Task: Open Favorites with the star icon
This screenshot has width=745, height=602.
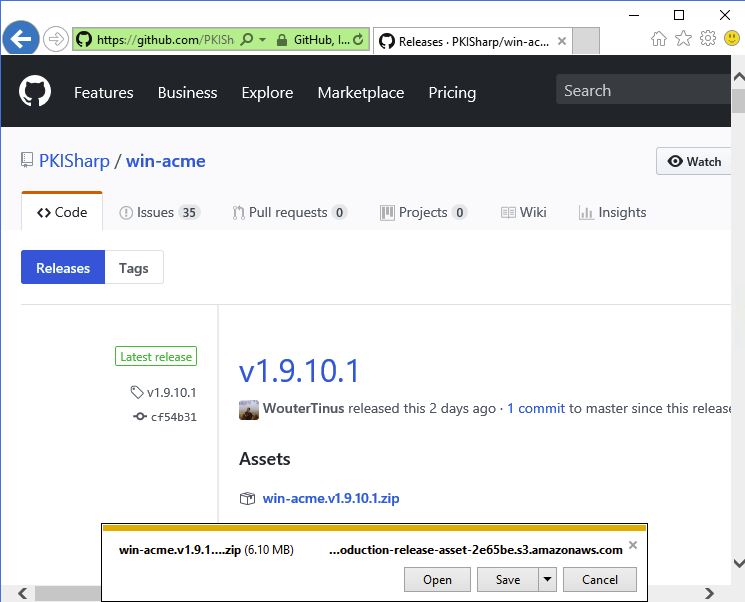Action: [683, 38]
